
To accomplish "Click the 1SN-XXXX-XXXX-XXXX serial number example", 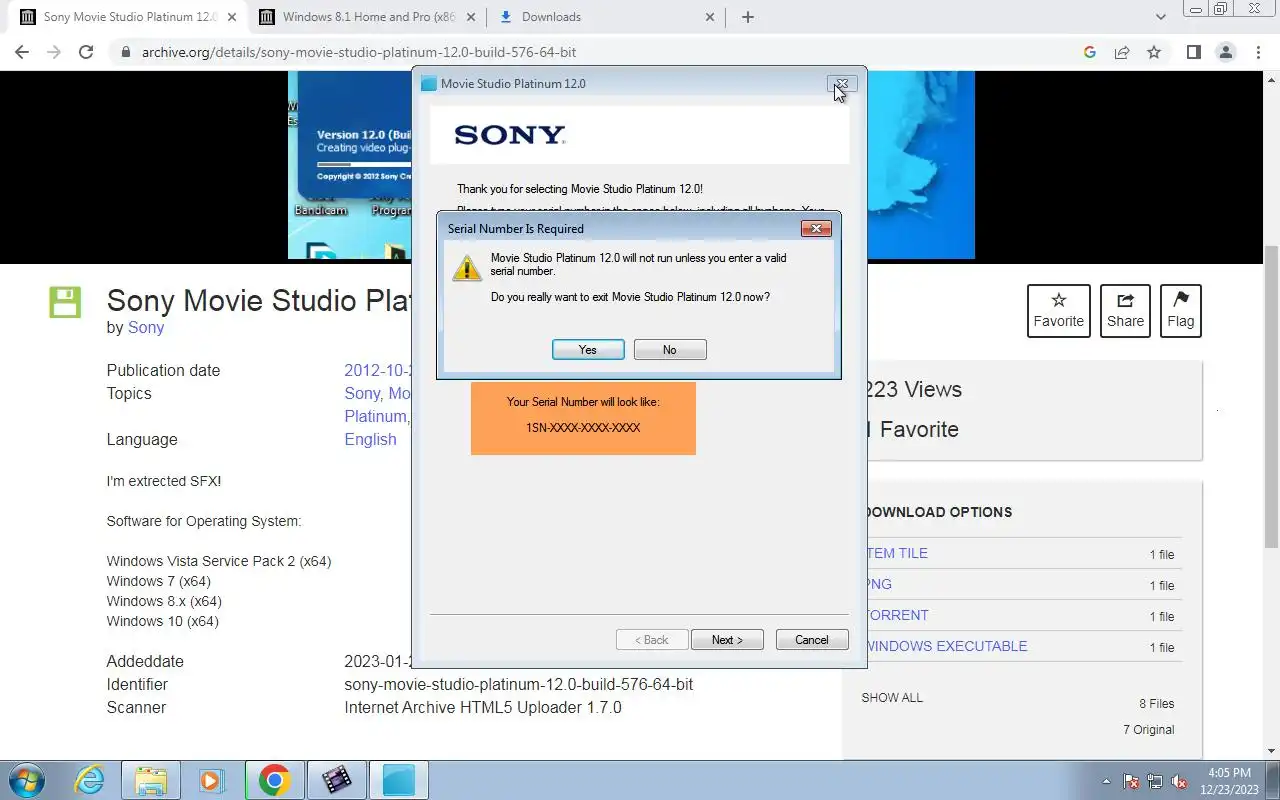I will [x=583, y=428].
